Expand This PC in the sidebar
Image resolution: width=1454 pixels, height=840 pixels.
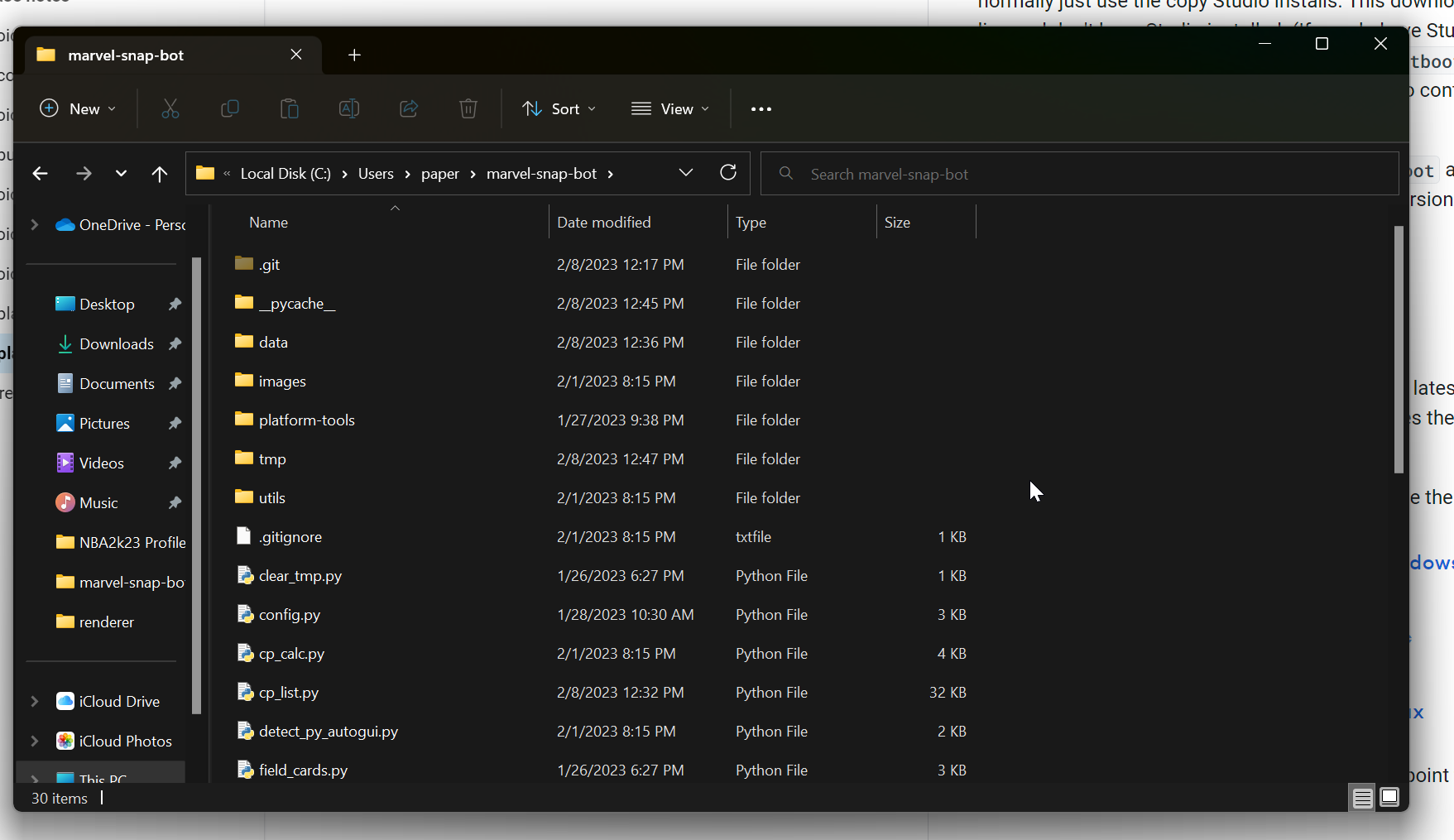[34, 779]
